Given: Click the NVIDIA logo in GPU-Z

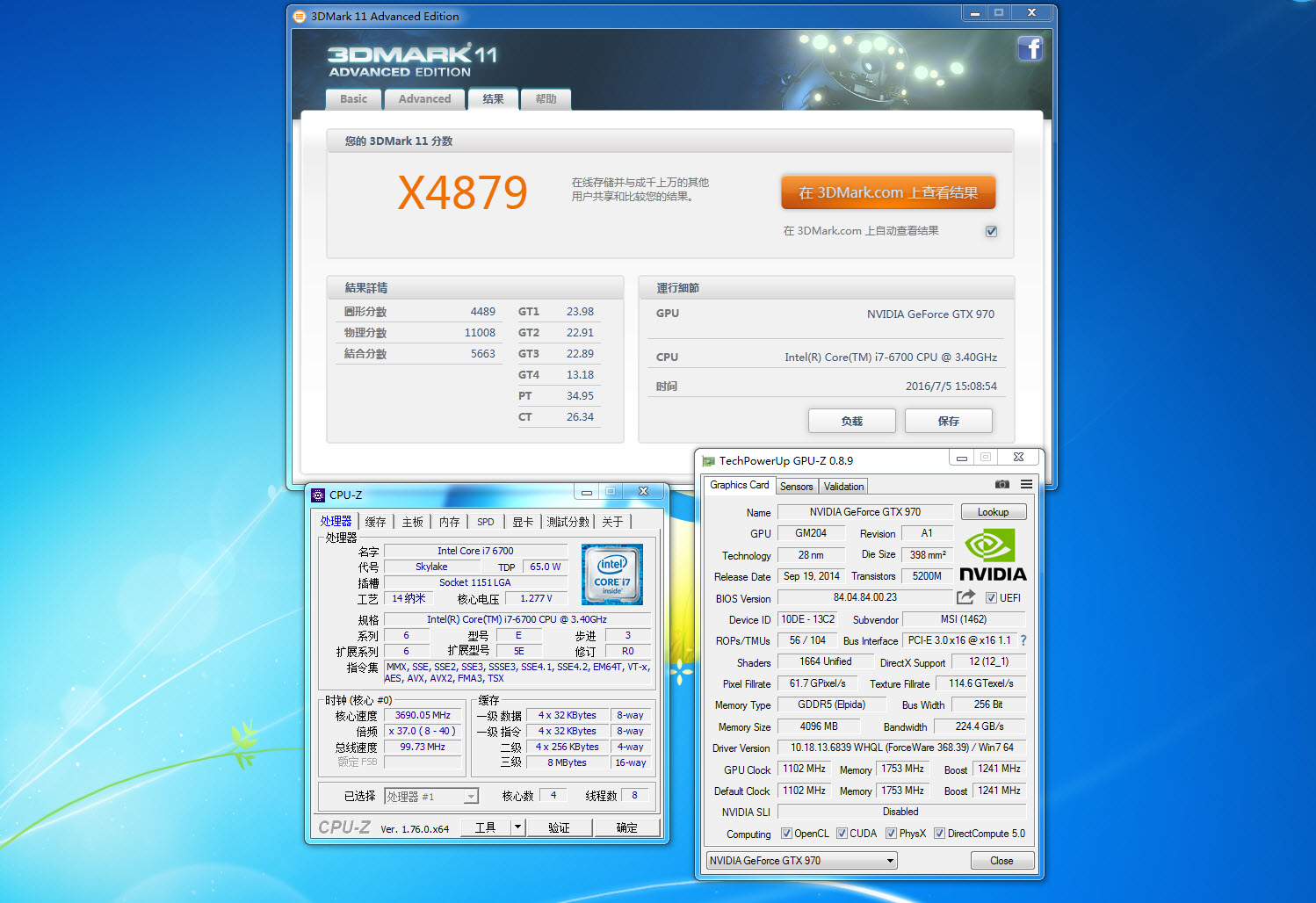Looking at the screenshot, I should click(x=993, y=554).
